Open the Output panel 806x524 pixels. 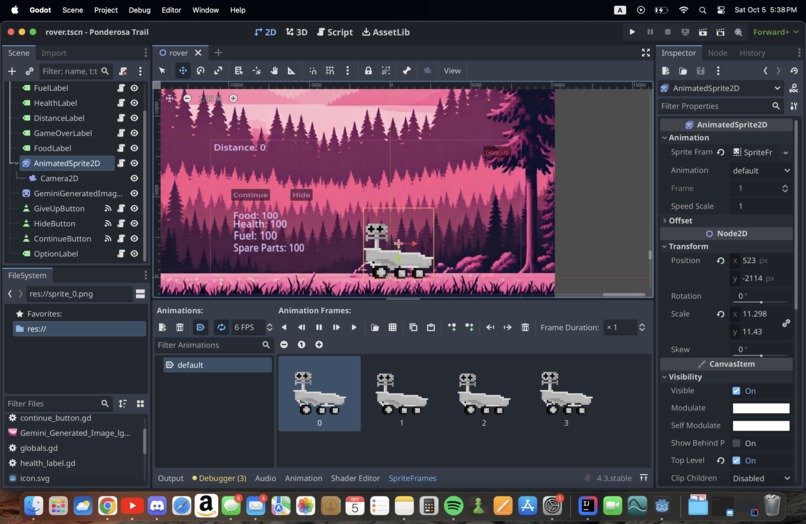[x=171, y=478]
